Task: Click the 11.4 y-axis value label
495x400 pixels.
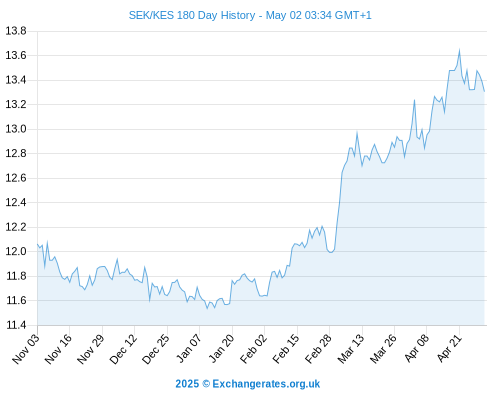Action: pos(16,325)
